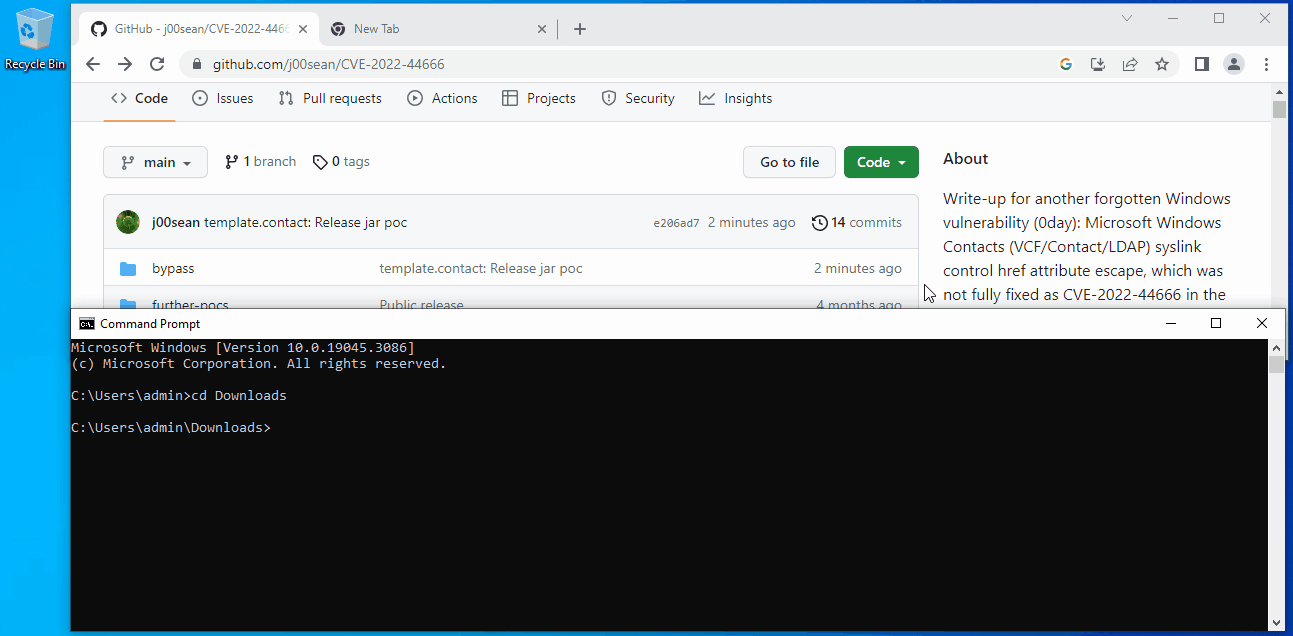Open the Projects tab
The image size is (1293, 636).
click(x=539, y=98)
